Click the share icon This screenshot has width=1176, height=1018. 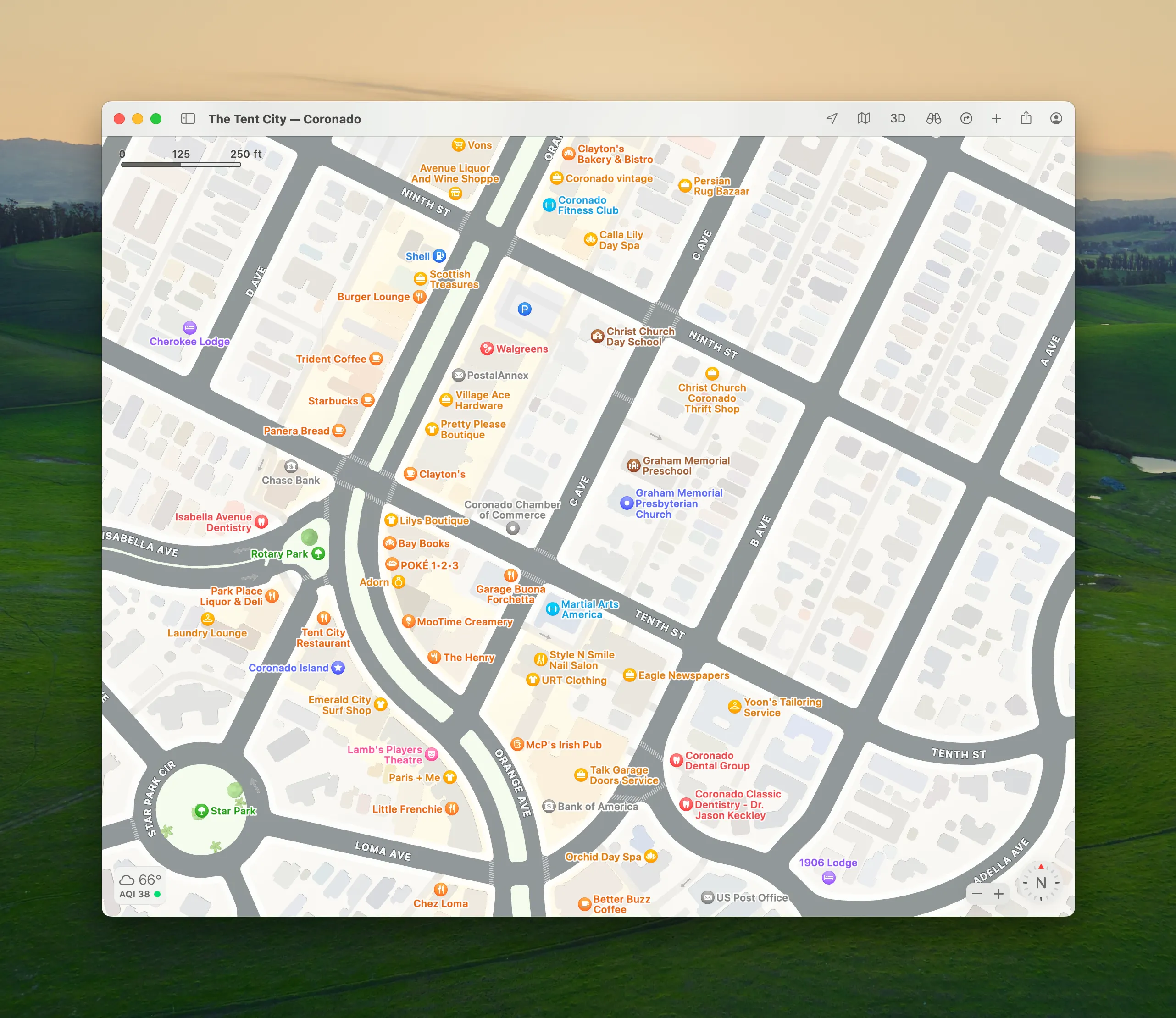pos(1026,119)
